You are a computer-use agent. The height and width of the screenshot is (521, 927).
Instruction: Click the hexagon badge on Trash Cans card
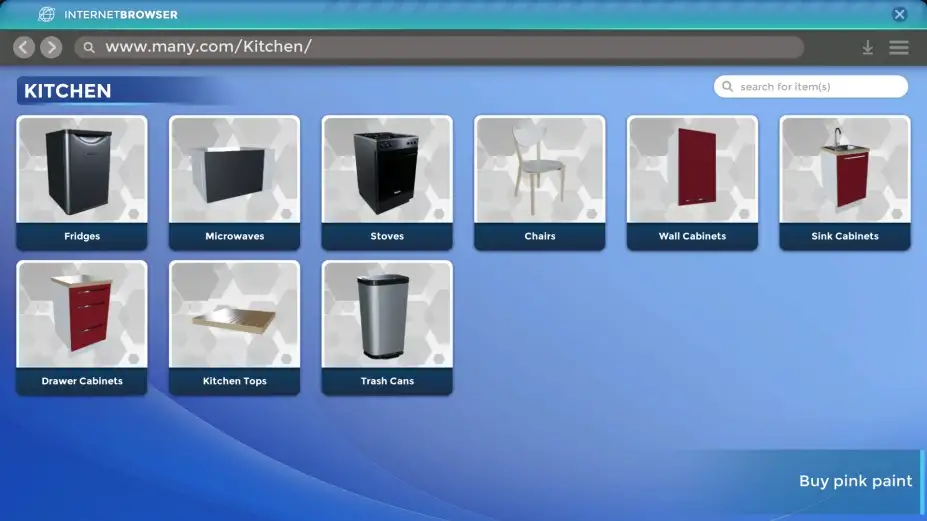(439, 358)
